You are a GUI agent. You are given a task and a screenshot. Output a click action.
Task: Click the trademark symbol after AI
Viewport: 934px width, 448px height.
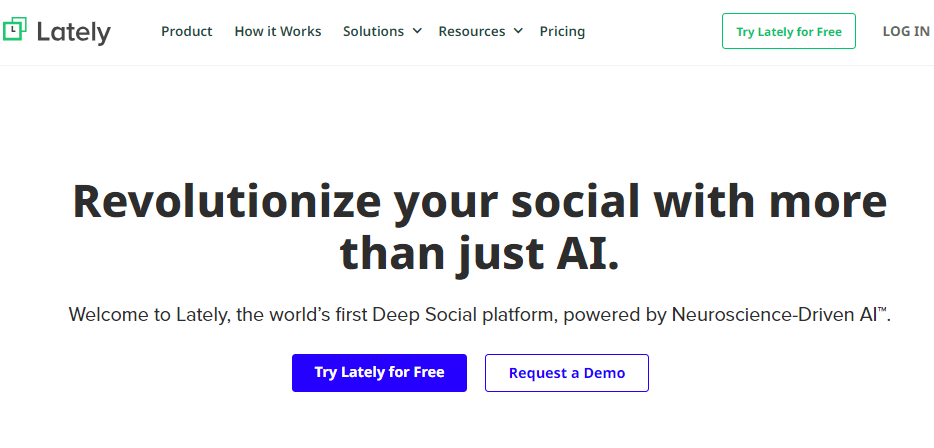point(883,311)
